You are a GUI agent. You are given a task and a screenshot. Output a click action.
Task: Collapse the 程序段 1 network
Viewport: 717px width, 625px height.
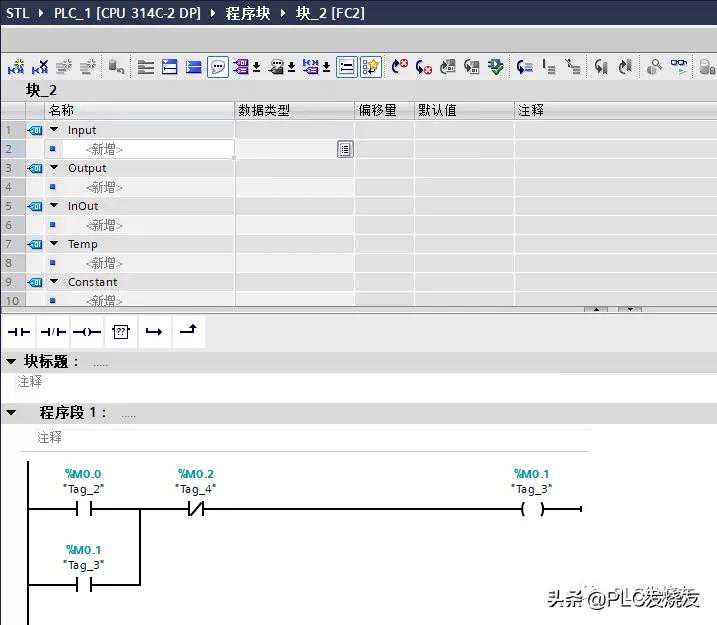pyautogui.click(x=12, y=412)
